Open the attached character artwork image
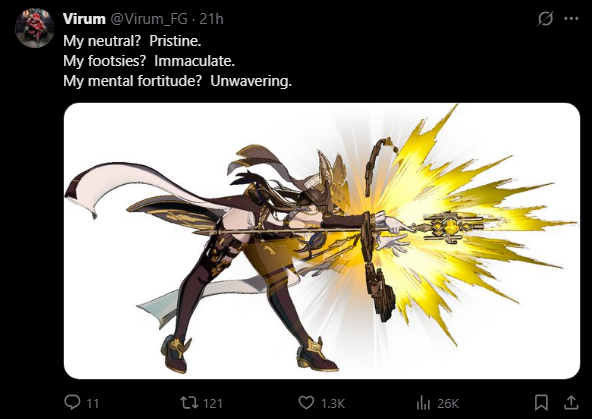The width and height of the screenshot is (592, 419). (x=322, y=241)
